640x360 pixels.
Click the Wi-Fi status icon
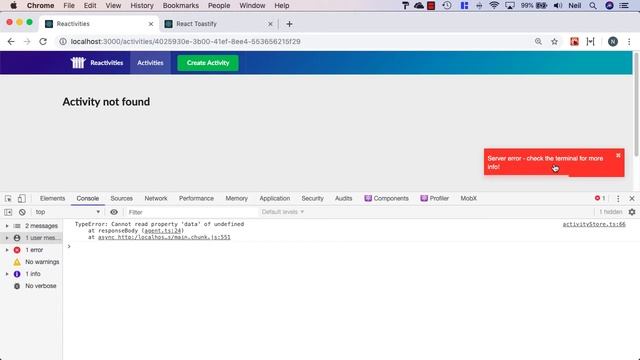tap(494, 6)
